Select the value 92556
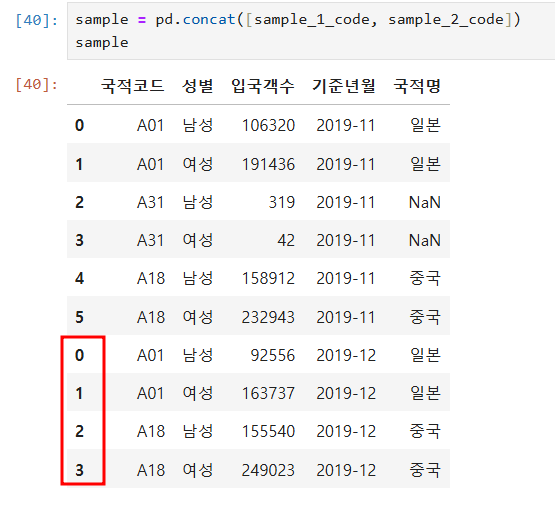This screenshot has height=507, width=555. pyautogui.click(x=273, y=355)
